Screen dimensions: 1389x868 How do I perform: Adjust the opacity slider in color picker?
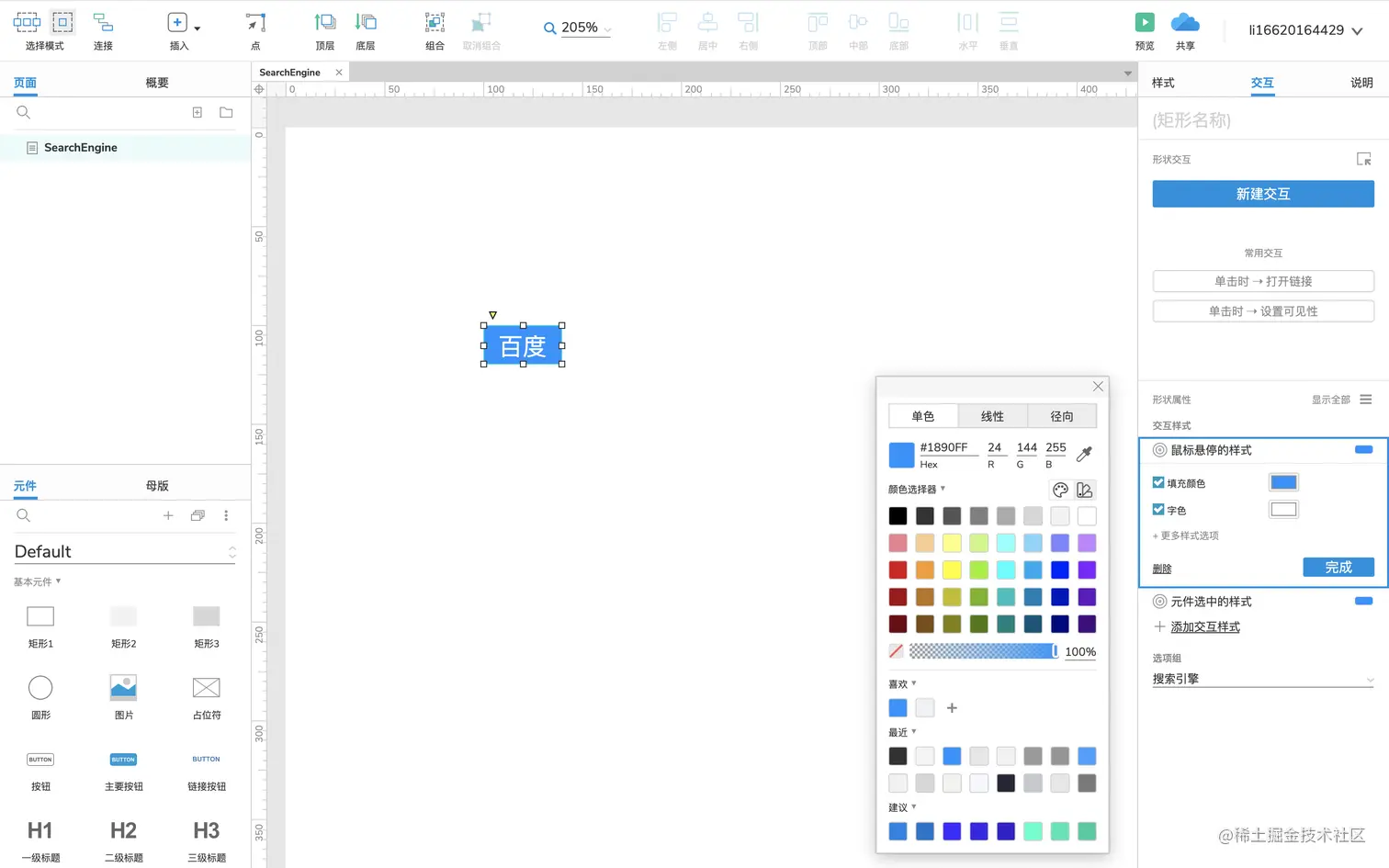coord(983,651)
